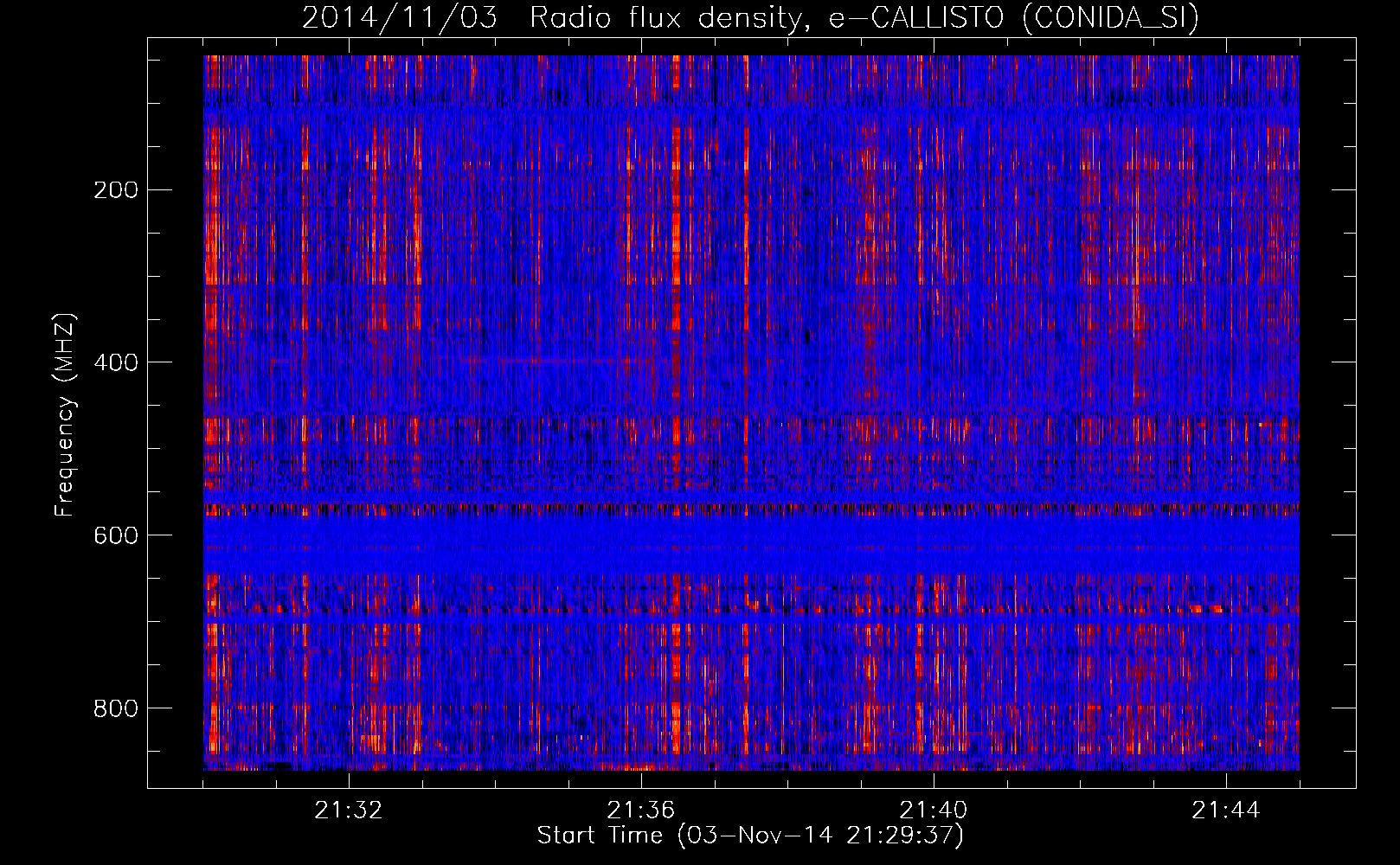1400x865 pixels.
Task: Click the 21:40 time tick label
Action: [934, 811]
